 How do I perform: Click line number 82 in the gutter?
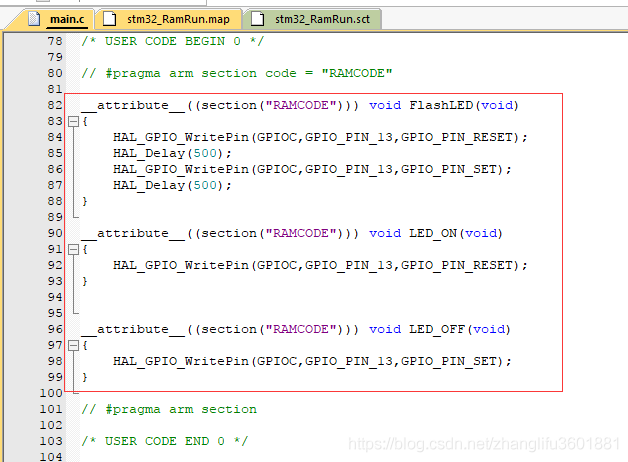[55, 105]
